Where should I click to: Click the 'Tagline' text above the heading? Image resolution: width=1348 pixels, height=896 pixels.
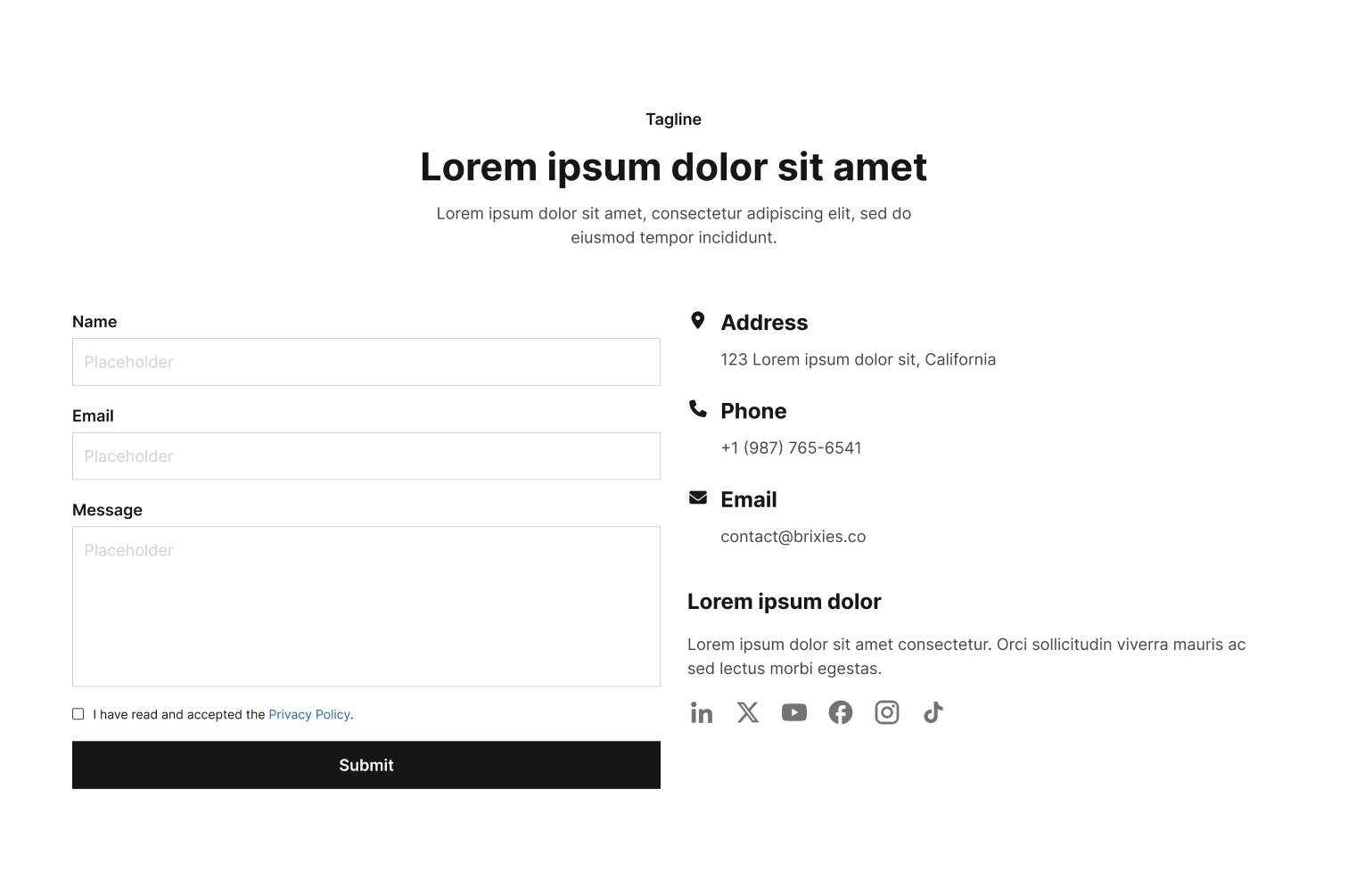point(674,119)
